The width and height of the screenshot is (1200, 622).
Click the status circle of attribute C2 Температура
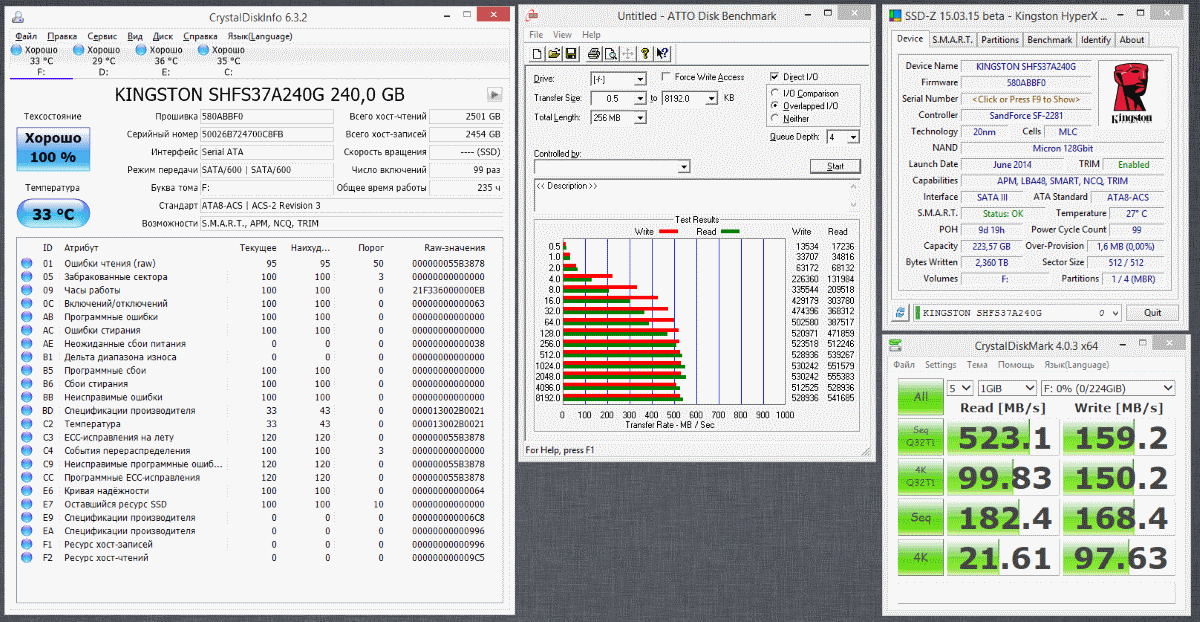click(27, 424)
